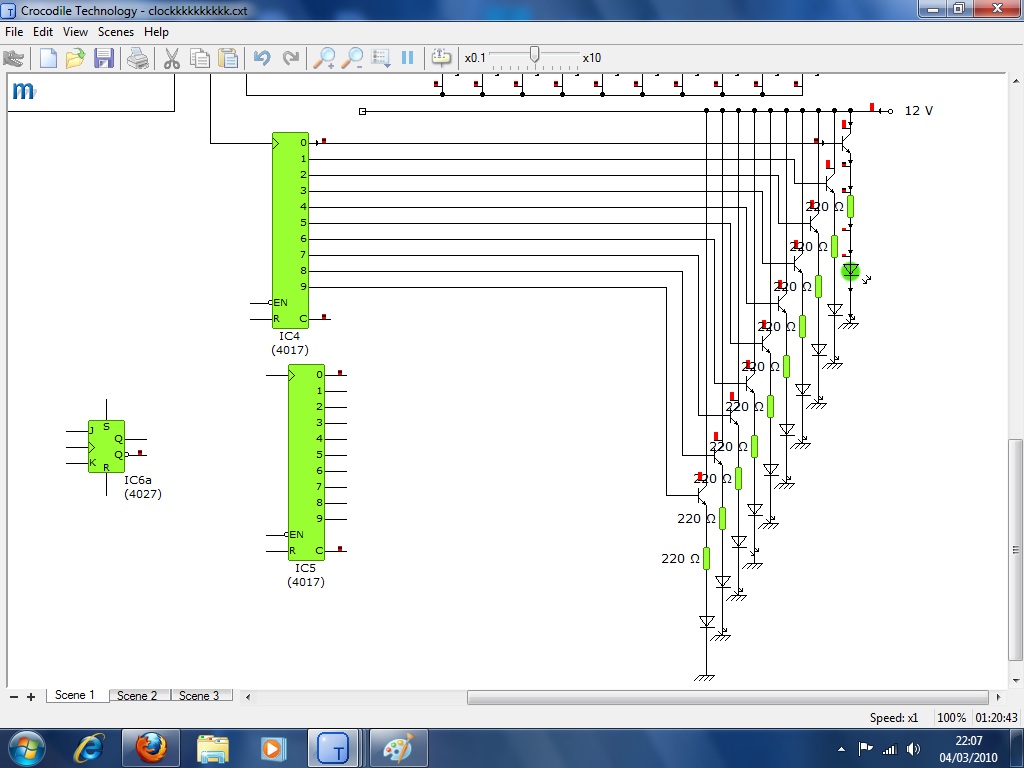Click the horizontal scrollbar left arrow
Viewport: 1024px width, 768px height.
(x=248, y=697)
